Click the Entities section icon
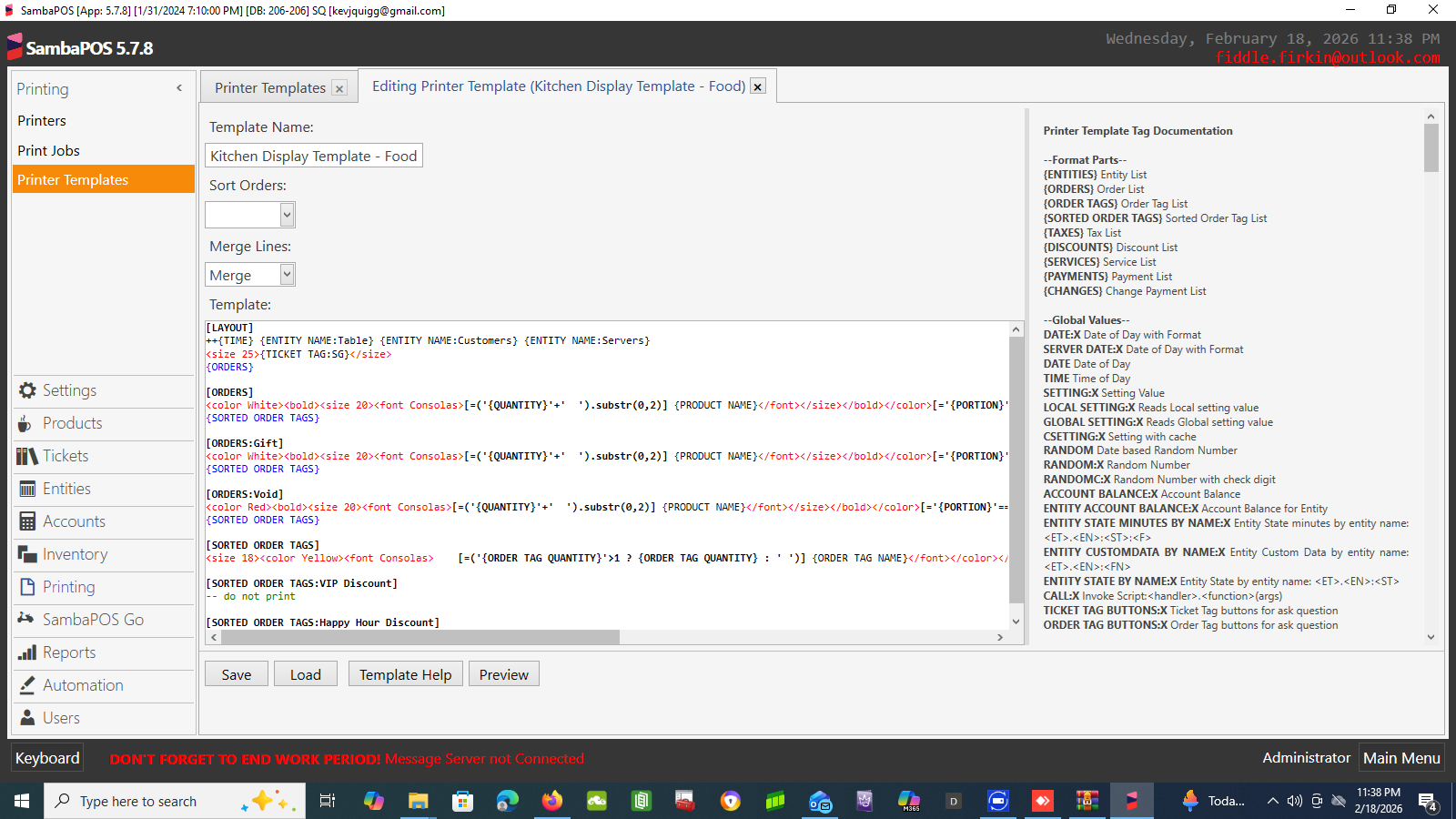 27,489
